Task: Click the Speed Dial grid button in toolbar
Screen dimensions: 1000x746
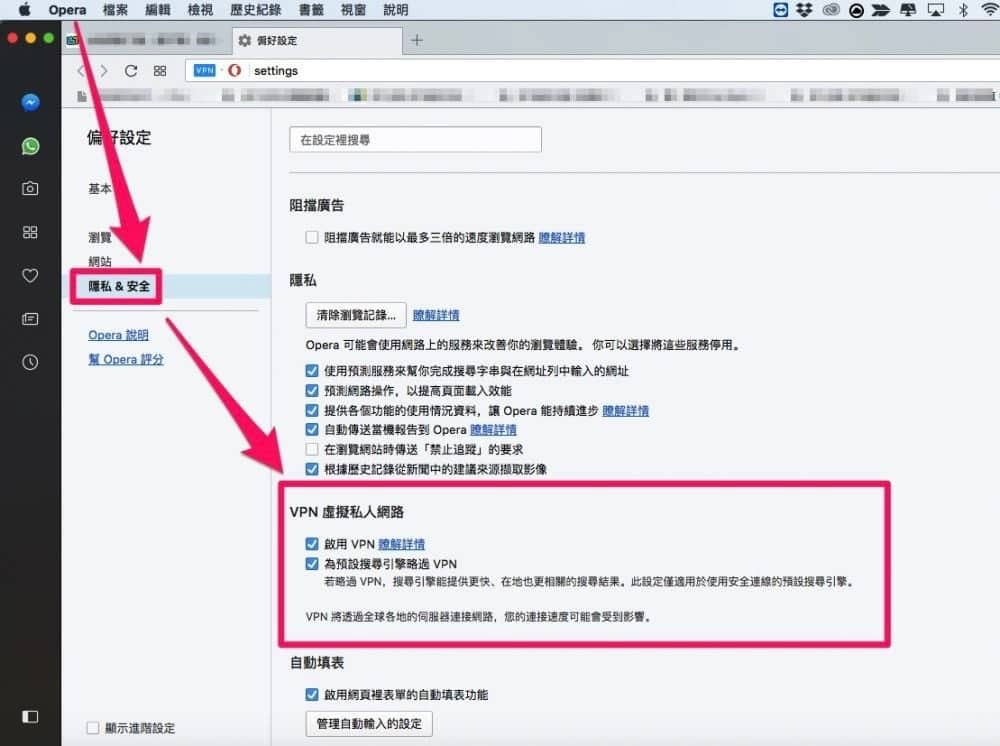Action: [x=160, y=71]
